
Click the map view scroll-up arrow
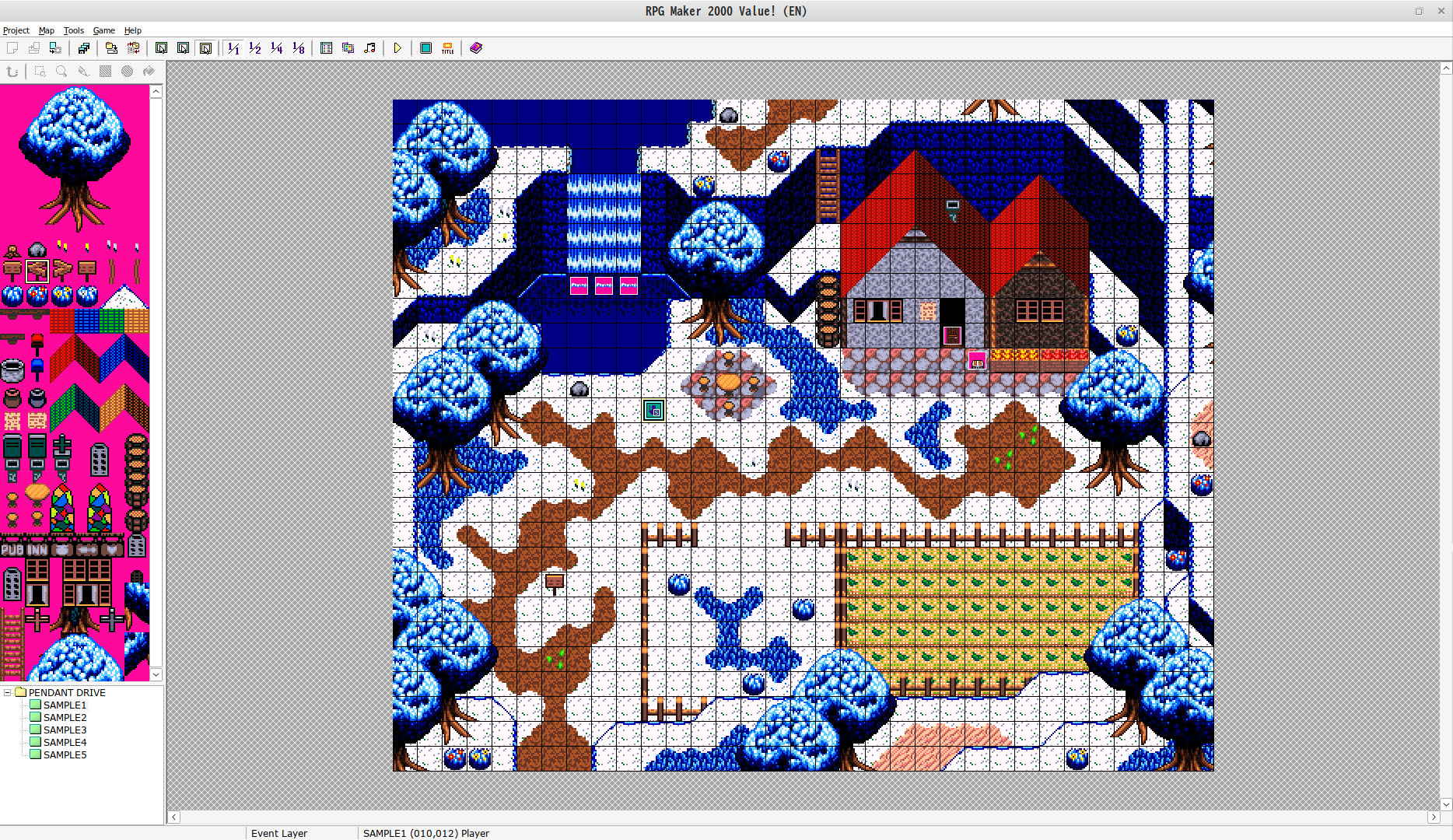pyautogui.click(x=1446, y=68)
